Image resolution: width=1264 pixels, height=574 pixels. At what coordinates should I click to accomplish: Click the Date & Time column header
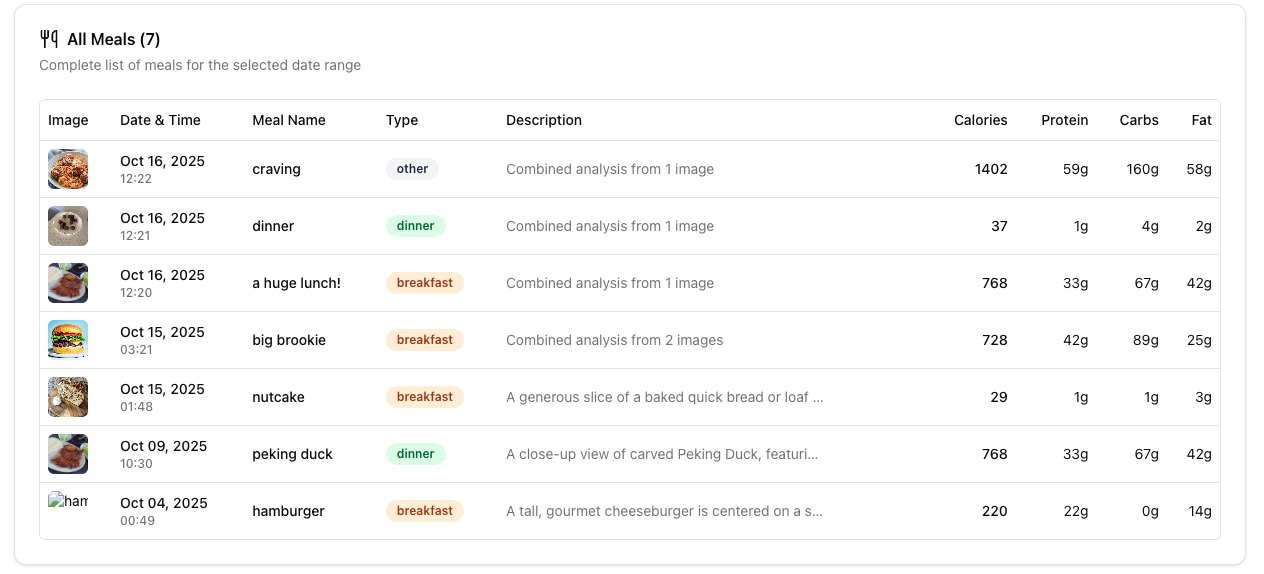160,120
